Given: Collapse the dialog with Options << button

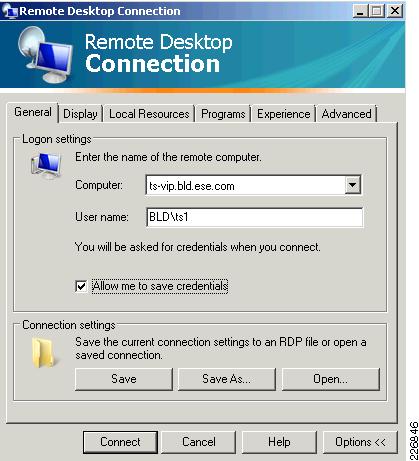Looking at the screenshot, I should [x=360, y=442].
